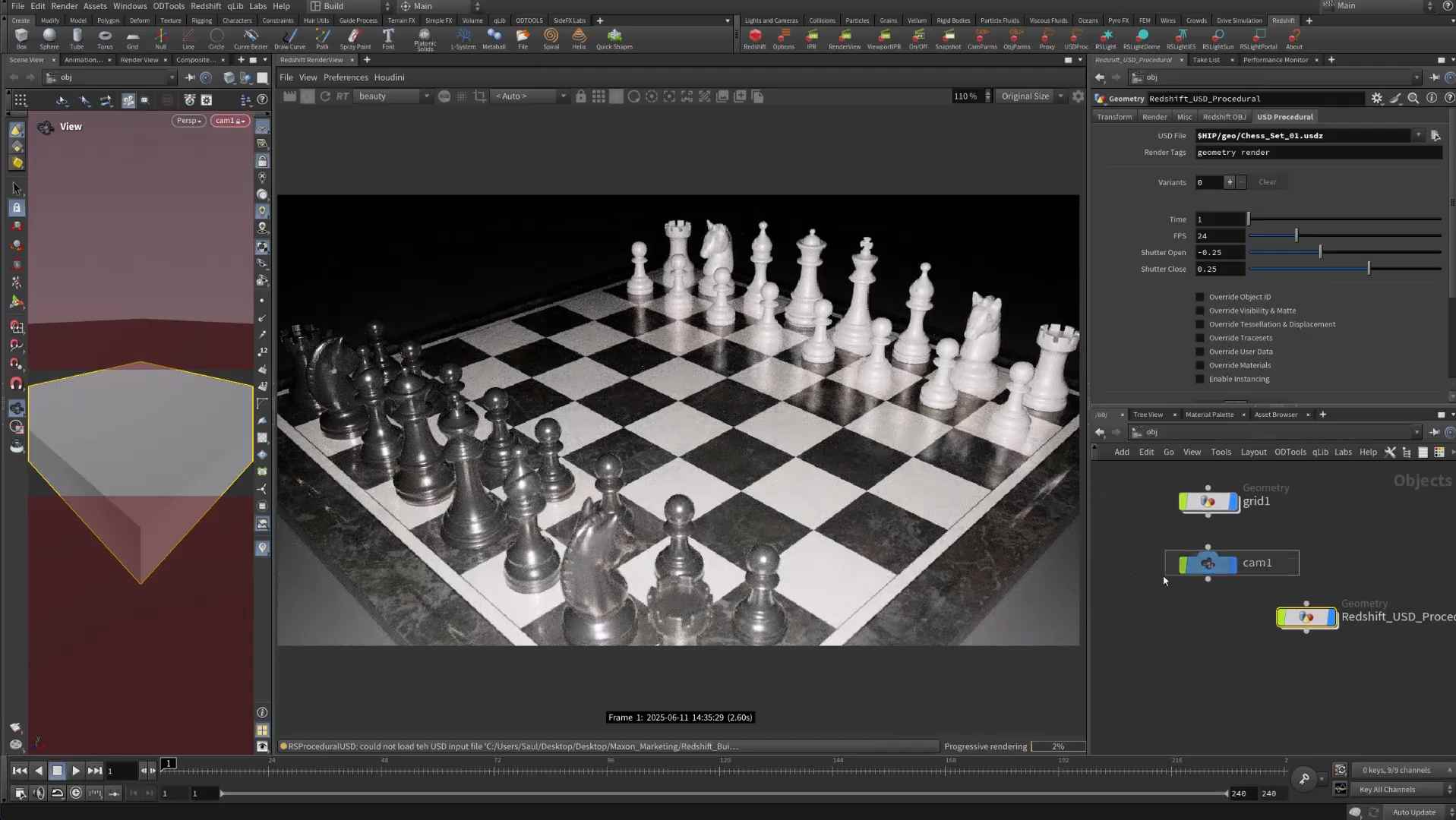
Task: Create a Sphere from the shelf
Action: click(x=49, y=39)
